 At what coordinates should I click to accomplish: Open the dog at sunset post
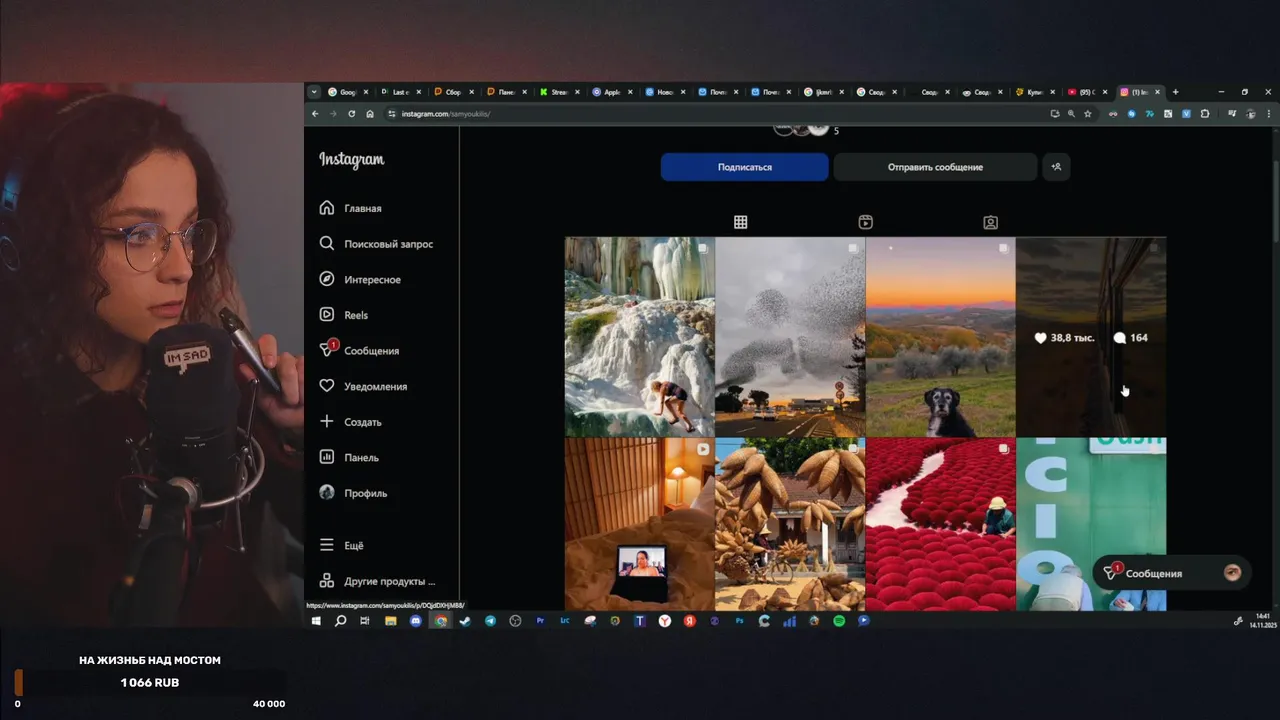click(x=940, y=337)
